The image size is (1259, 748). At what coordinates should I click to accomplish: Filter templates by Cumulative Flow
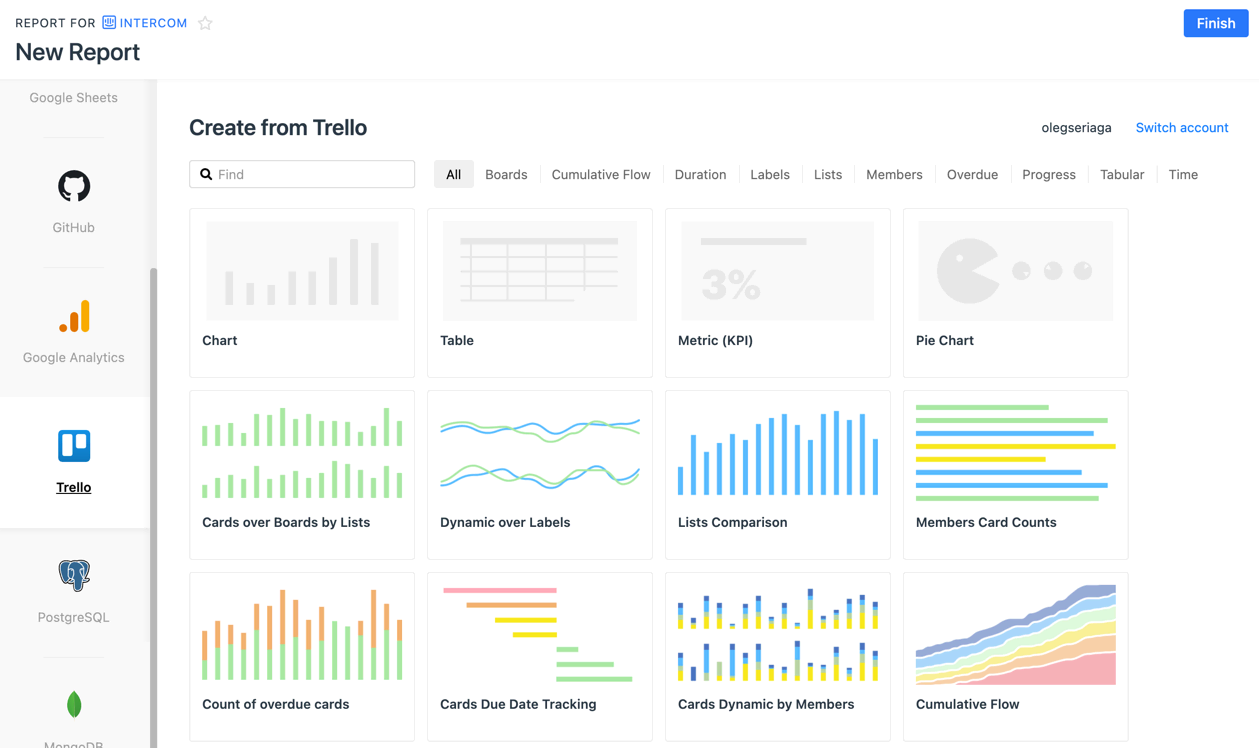(601, 174)
